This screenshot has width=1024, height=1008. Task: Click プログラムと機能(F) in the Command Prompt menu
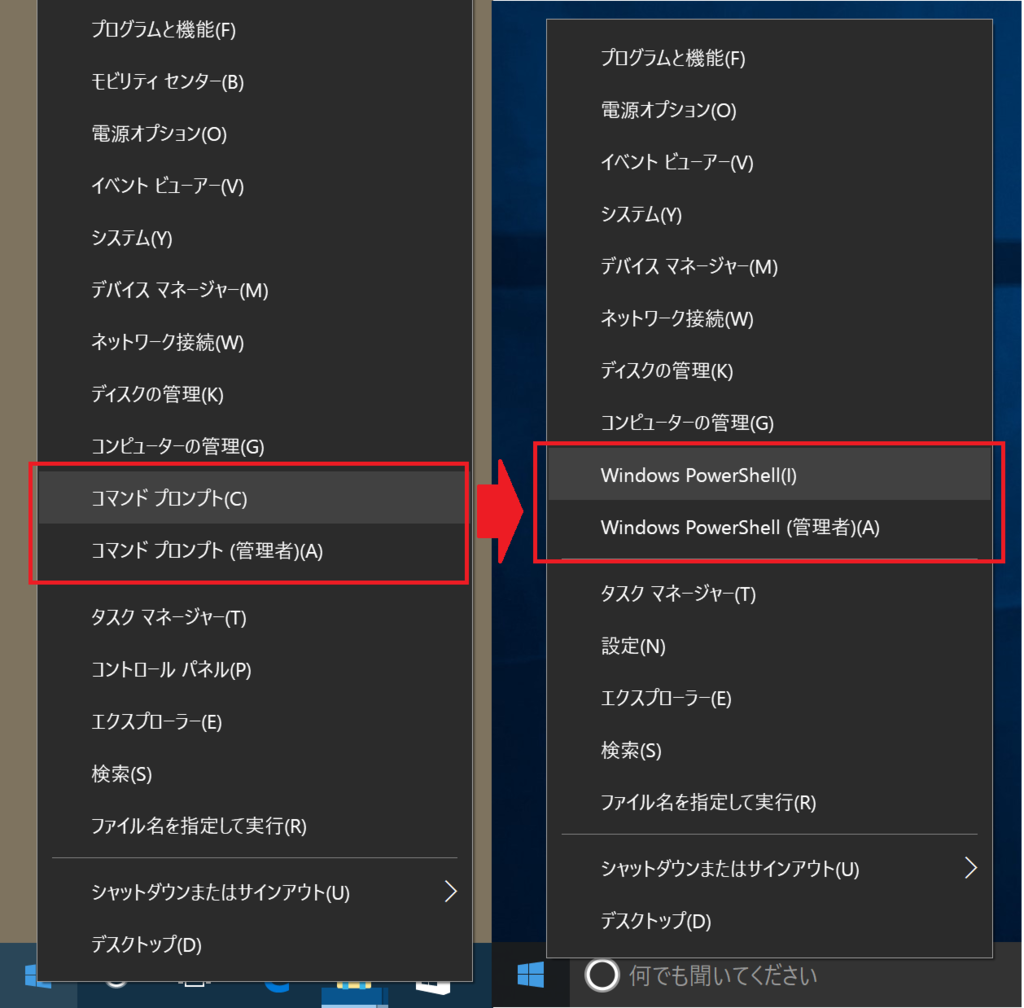(x=255, y=29)
